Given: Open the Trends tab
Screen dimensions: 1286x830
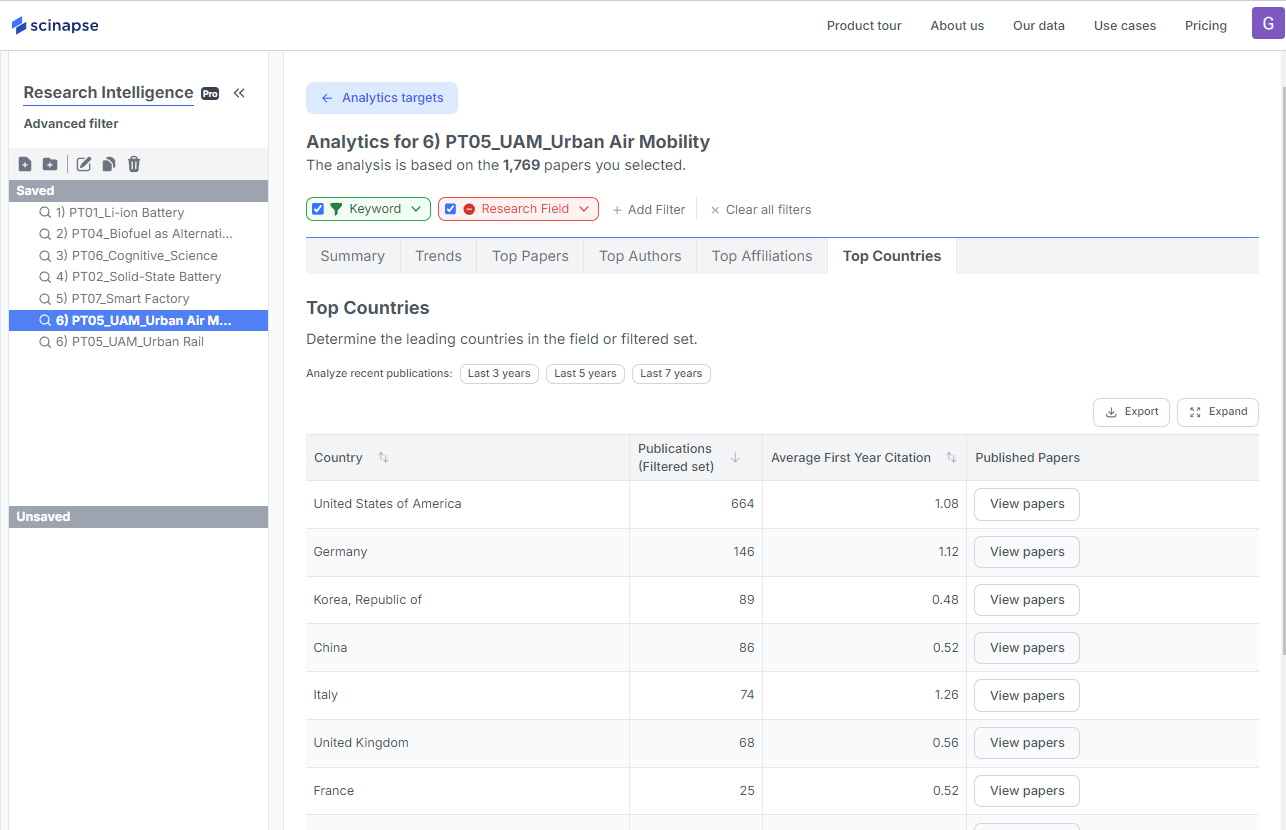Looking at the screenshot, I should click(438, 256).
